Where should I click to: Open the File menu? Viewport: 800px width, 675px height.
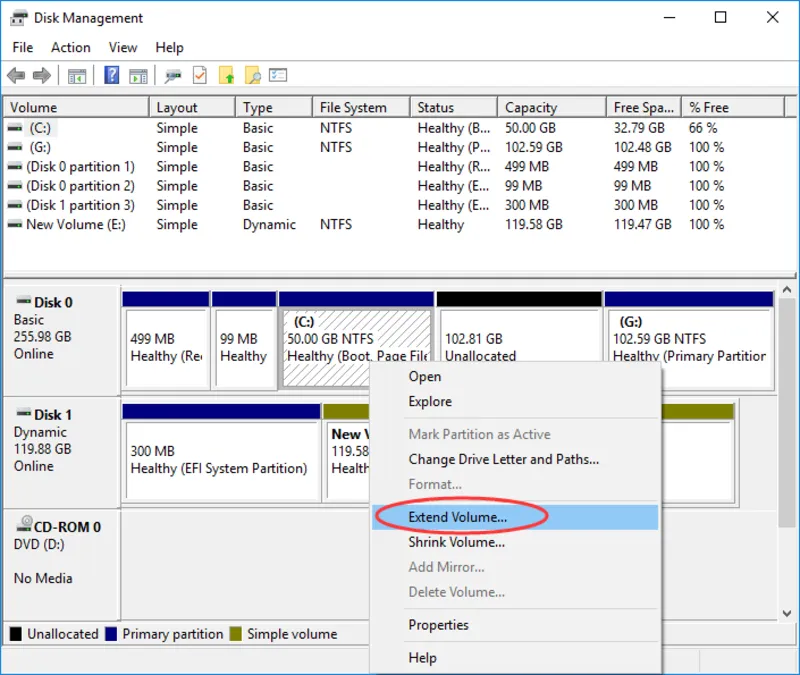pos(22,47)
